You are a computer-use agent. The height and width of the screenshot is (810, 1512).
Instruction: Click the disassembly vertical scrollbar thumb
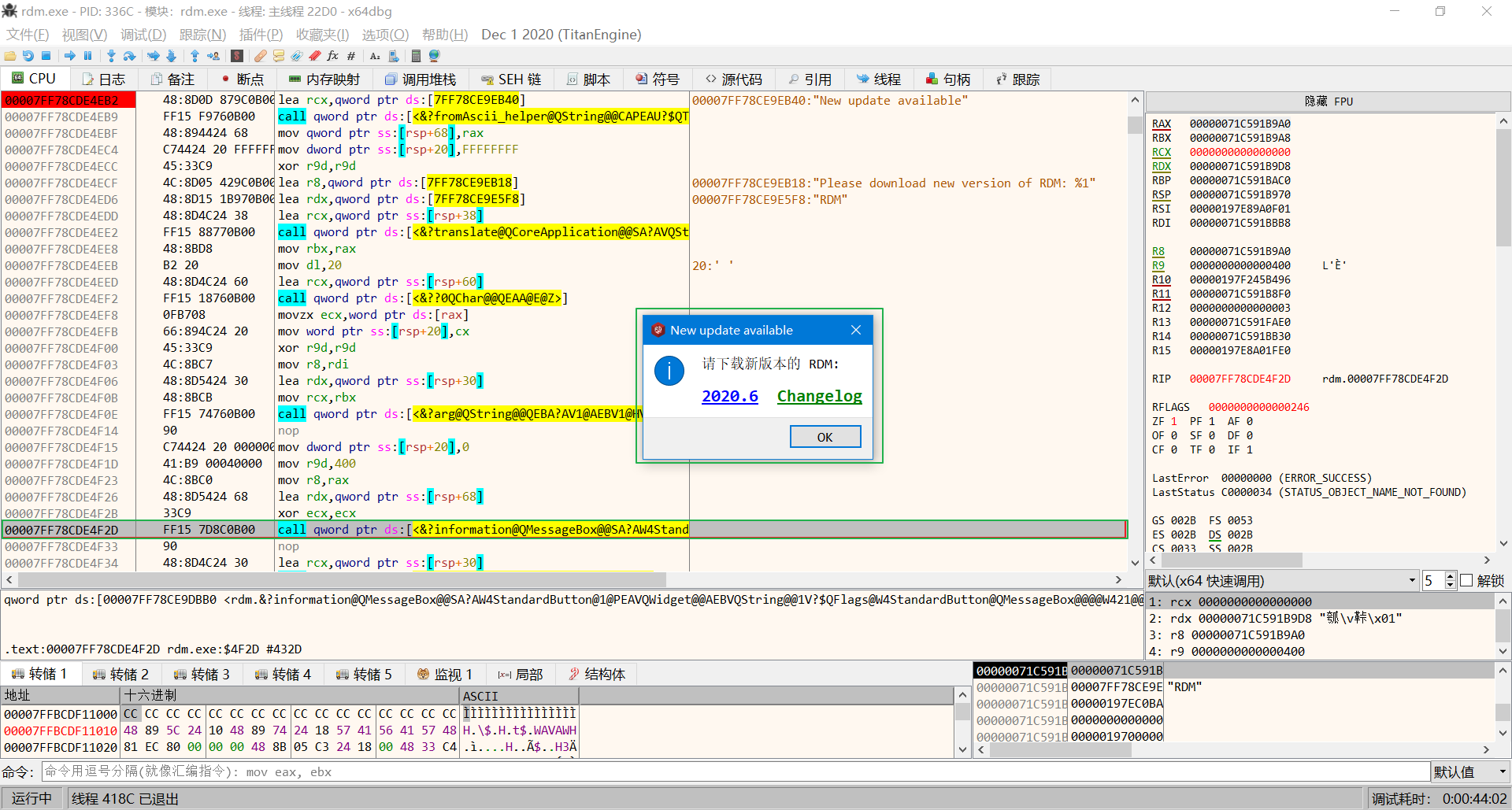coord(1135,125)
